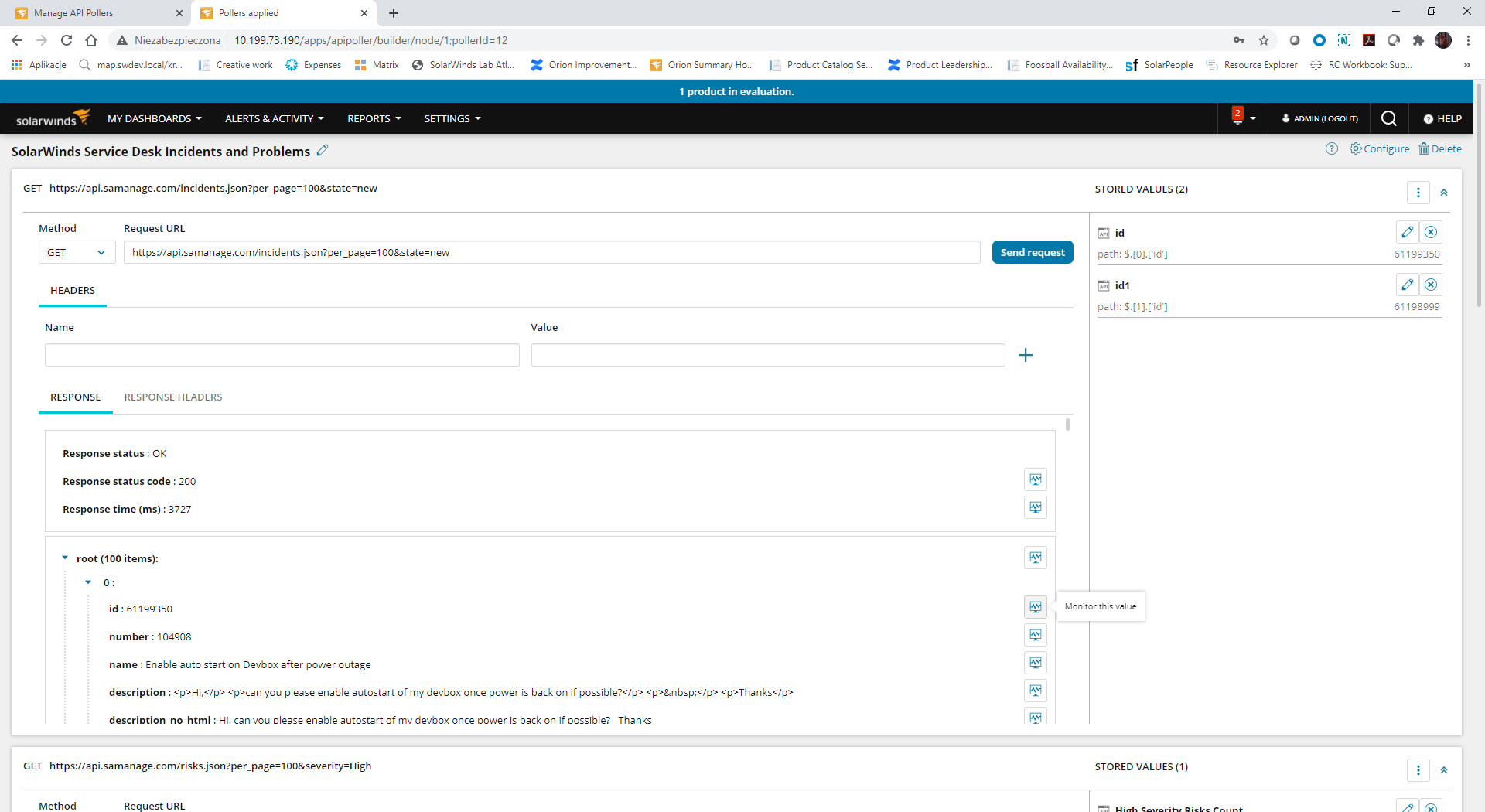Collapse the root (100 items) node
Image resolution: width=1485 pixels, height=812 pixels.
65,558
